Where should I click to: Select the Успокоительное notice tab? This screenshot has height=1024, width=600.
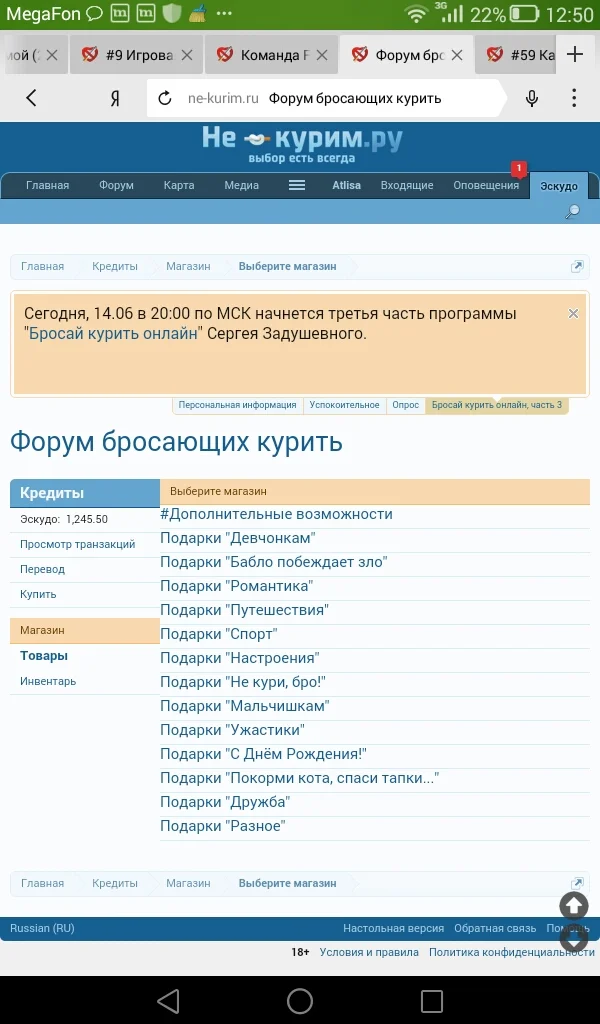345,405
